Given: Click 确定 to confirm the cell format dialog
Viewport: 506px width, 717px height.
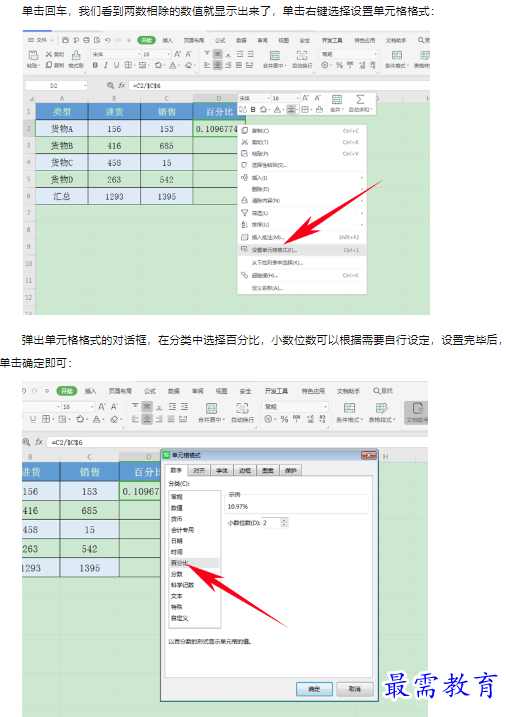Looking at the screenshot, I should pyautogui.click(x=314, y=689).
